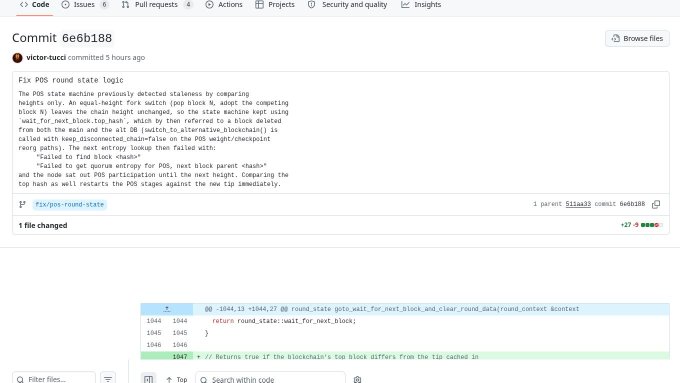The width and height of the screenshot is (680, 383).
Task: Switch to the Pull requests tab
Action: point(157,5)
